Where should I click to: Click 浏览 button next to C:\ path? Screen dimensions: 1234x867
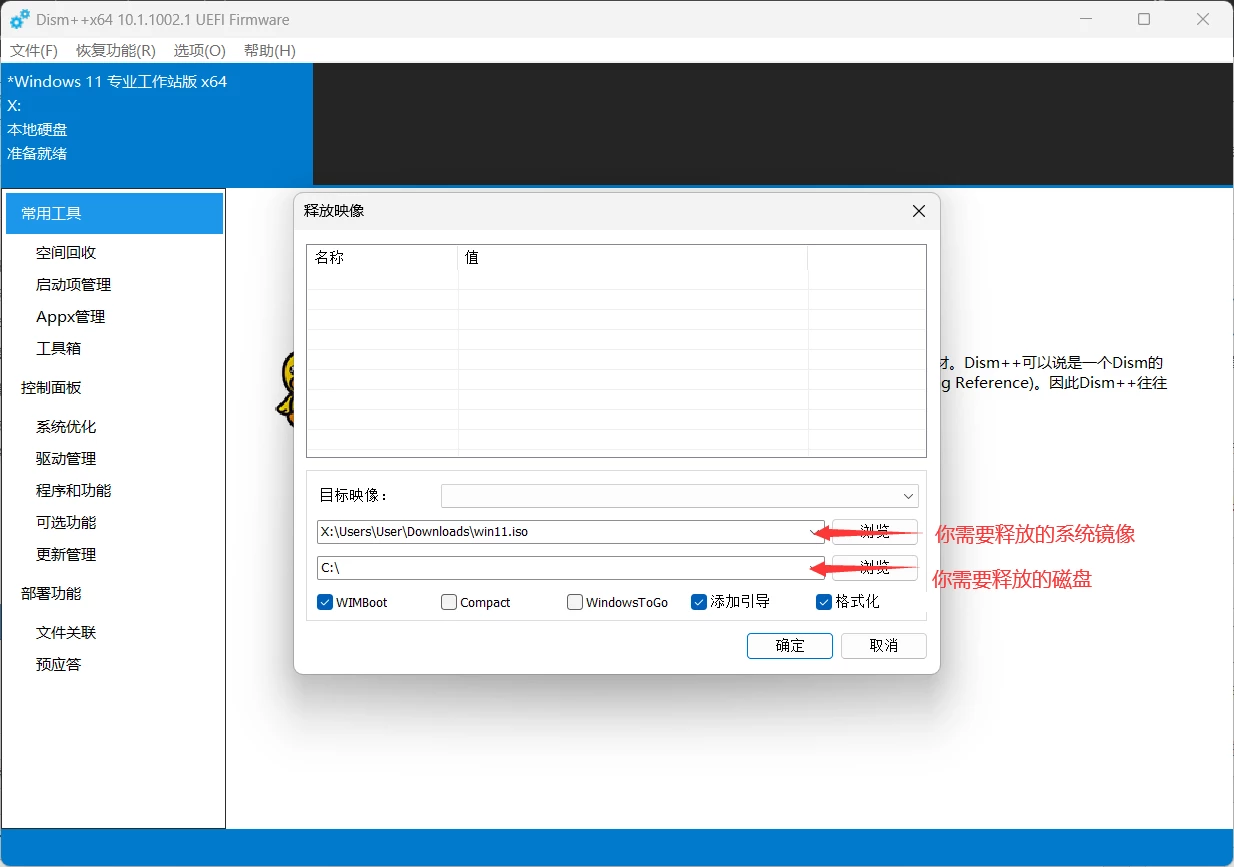875,568
